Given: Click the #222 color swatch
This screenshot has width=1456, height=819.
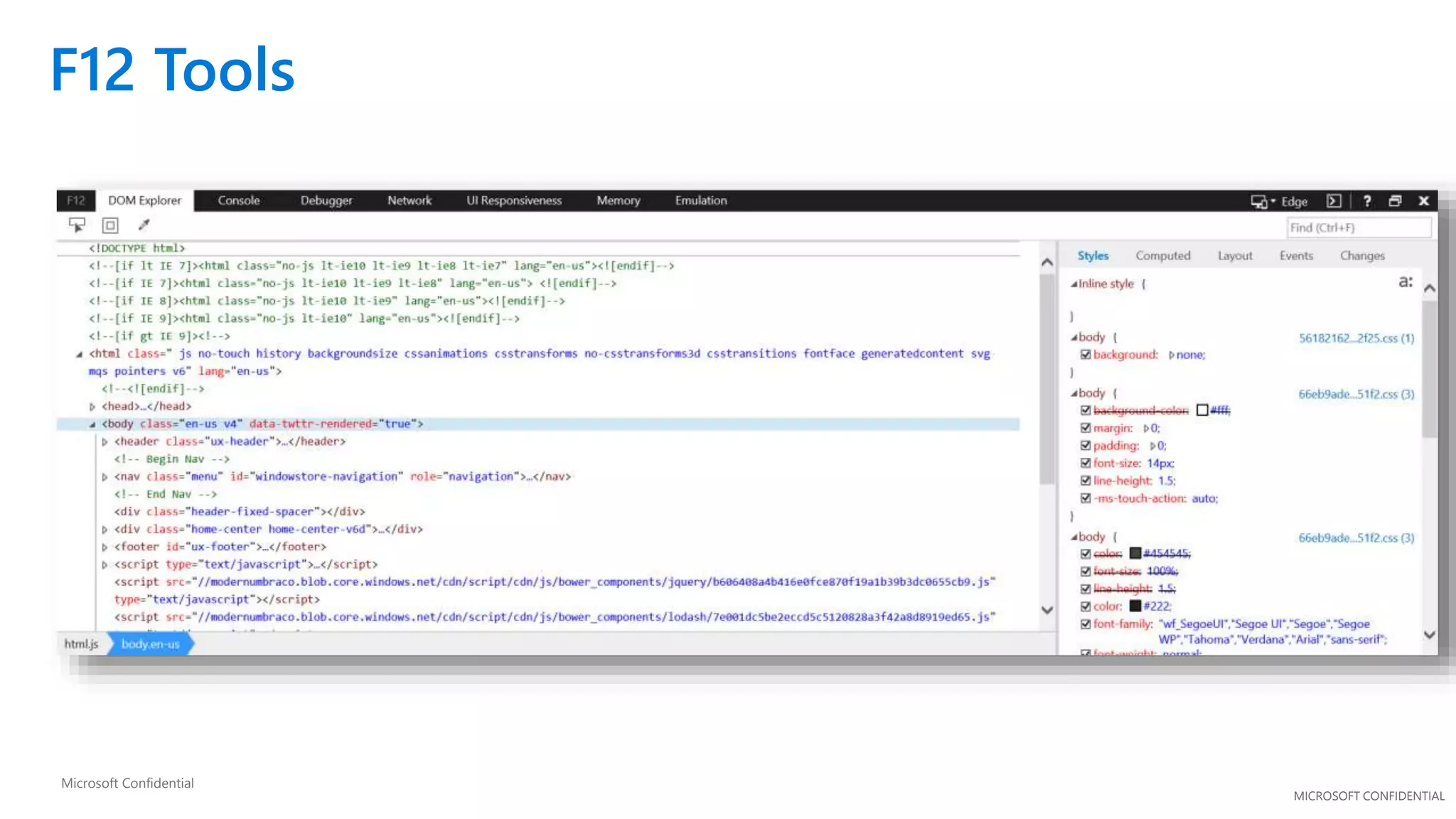Looking at the screenshot, I should (1135, 606).
